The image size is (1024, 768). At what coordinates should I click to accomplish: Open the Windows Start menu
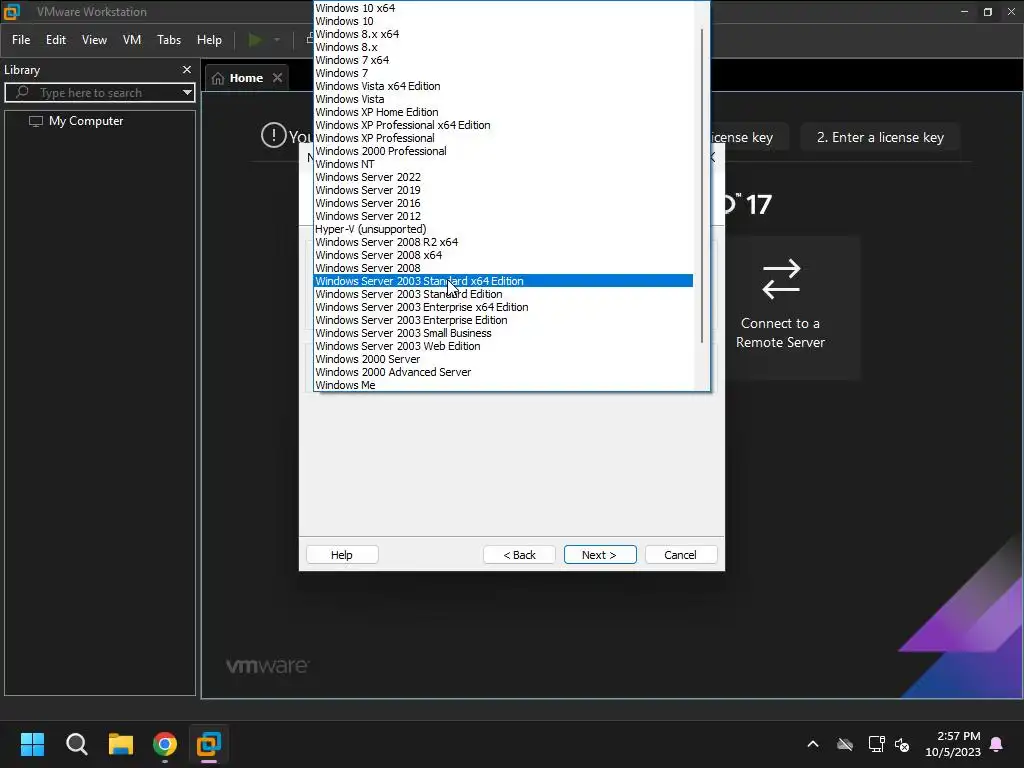32,744
